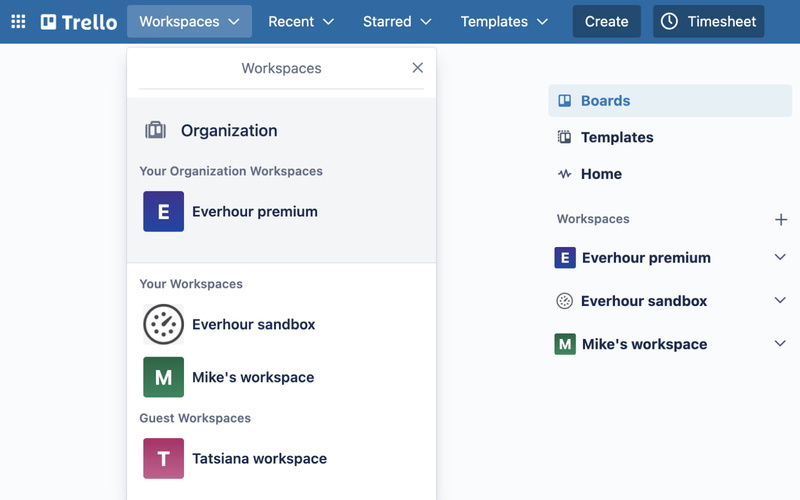Open the Templates dropdown in the top bar
The height and width of the screenshot is (500, 800).
pyautogui.click(x=504, y=21)
